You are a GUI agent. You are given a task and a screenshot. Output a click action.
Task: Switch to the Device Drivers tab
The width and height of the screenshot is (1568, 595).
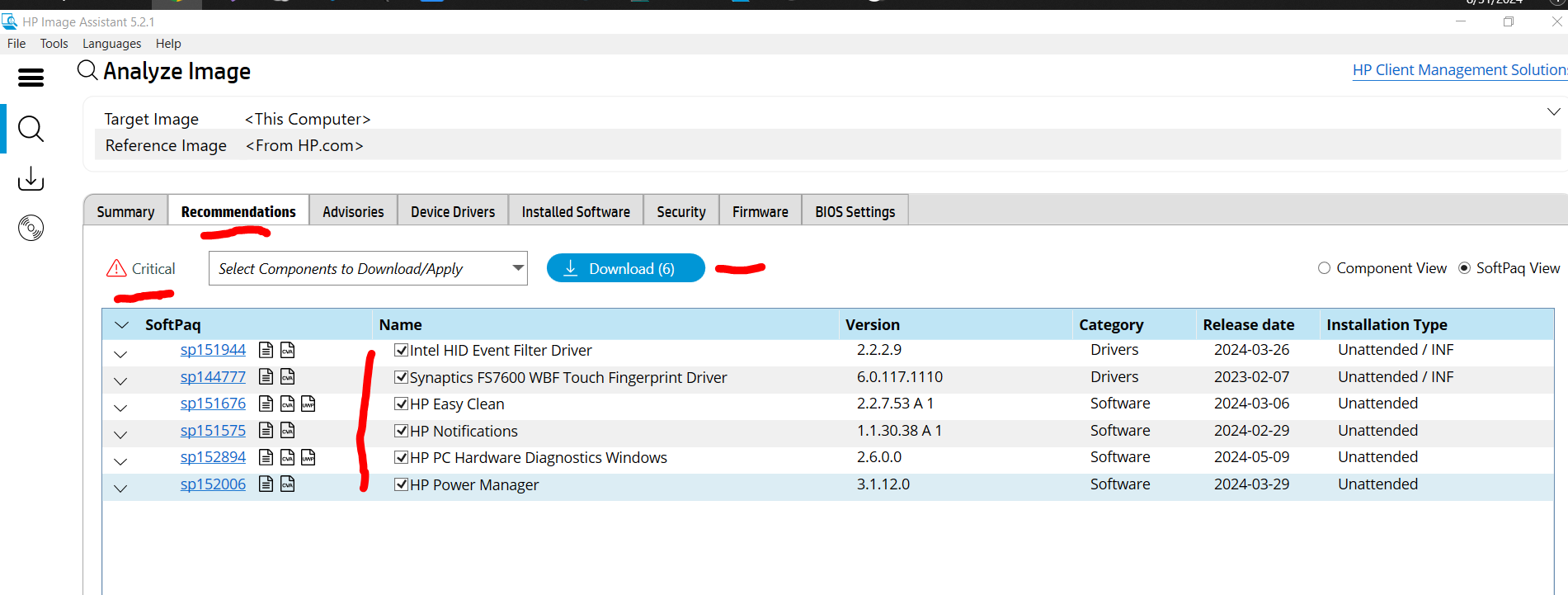pos(453,211)
